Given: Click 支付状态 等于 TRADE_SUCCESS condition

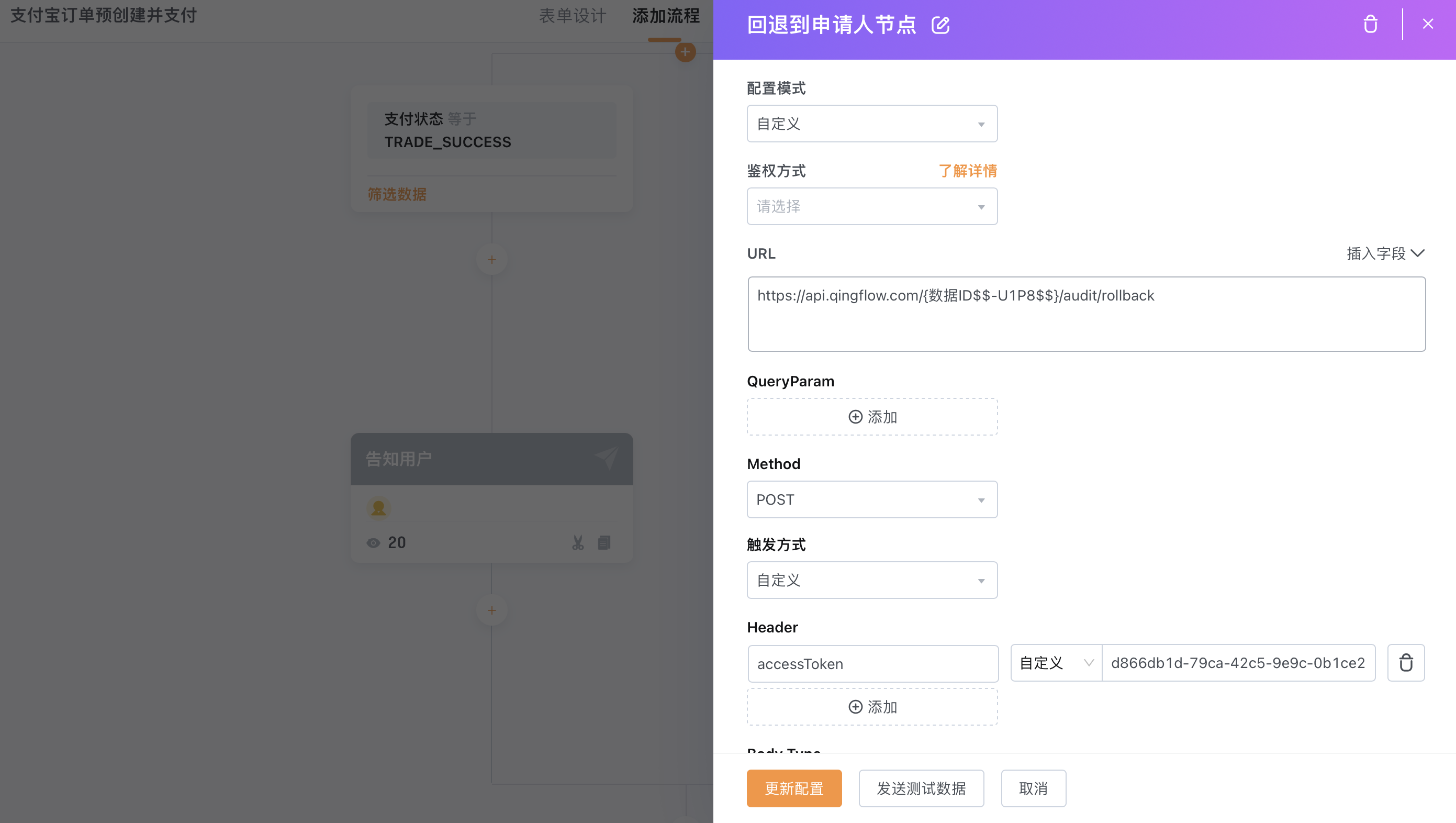Looking at the screenshot, I should click(x=492, y=130).
